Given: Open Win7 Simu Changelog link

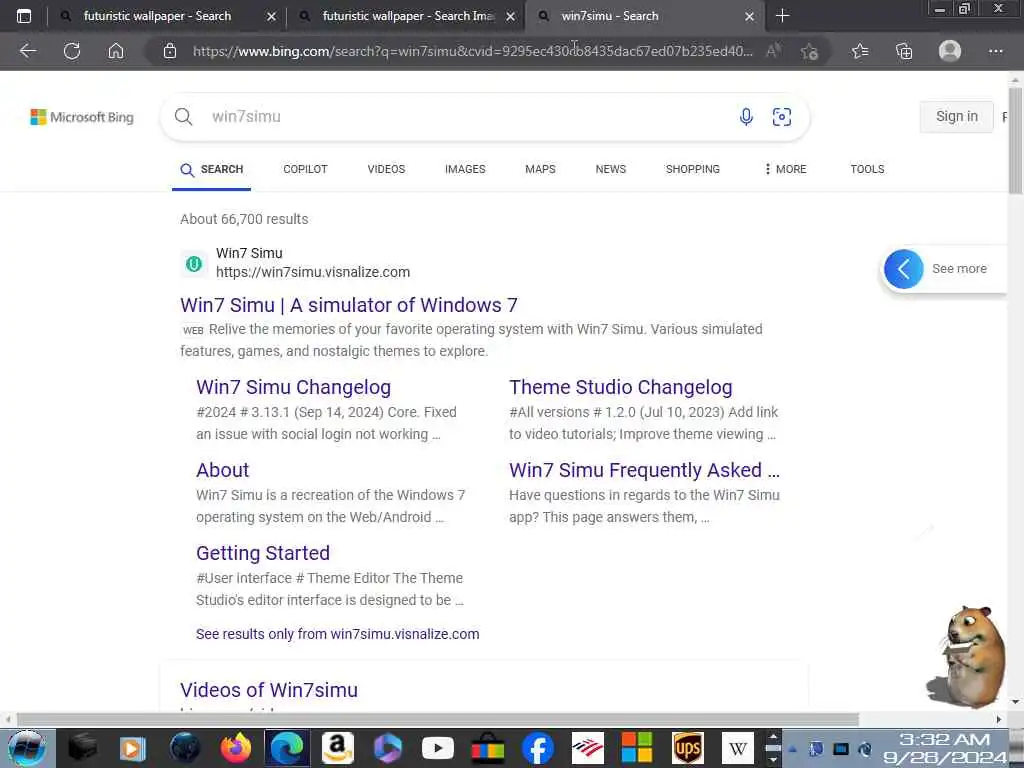Looking at the screenshot, I should [293, 387].
